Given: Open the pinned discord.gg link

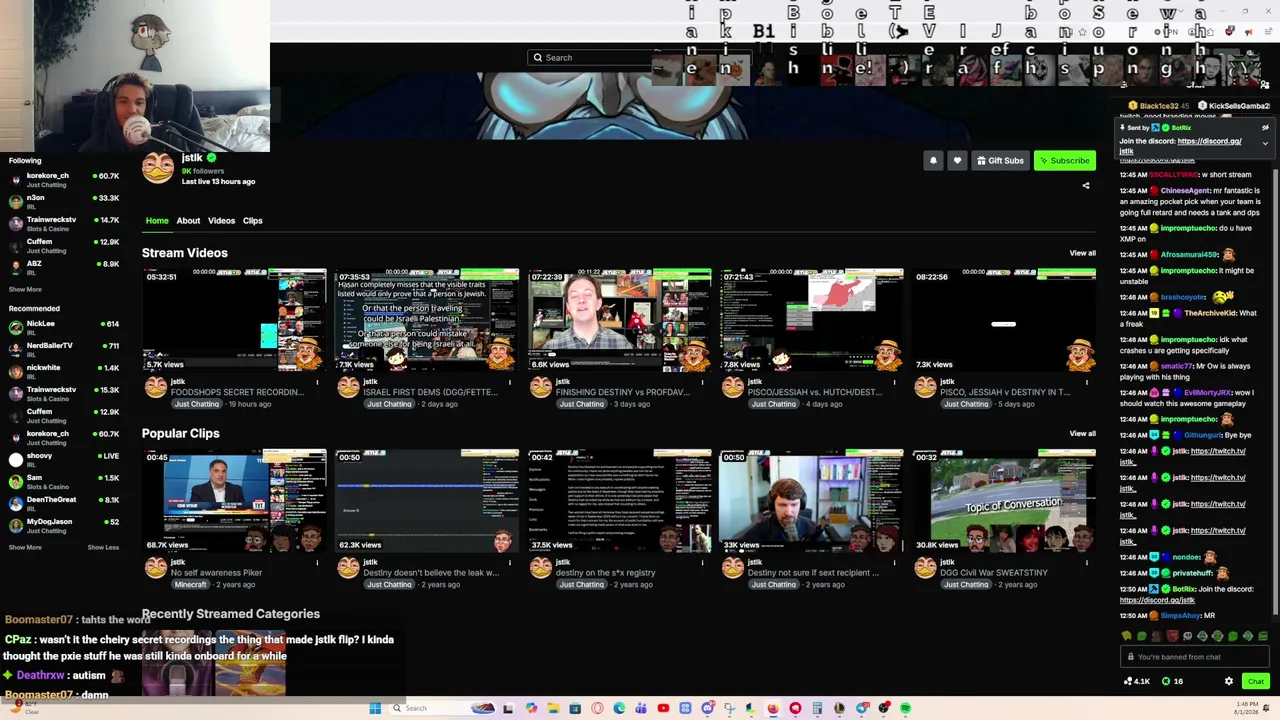Looking at the screenshot, I should click(1209, 141).
